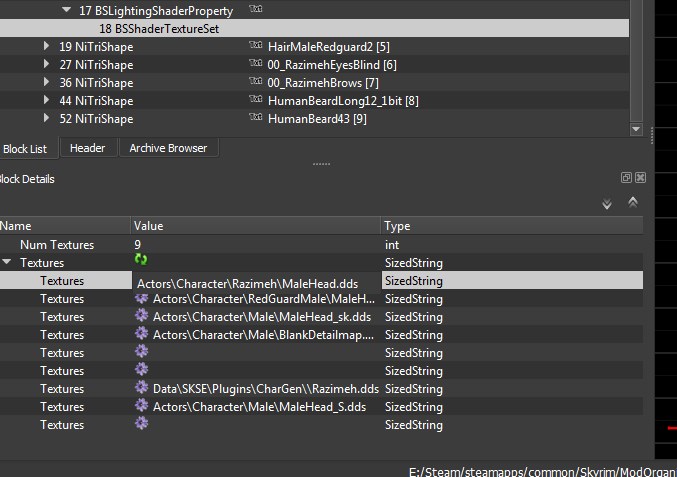The image size is (677, 477).
Task: Click the Txt icon beside HumanBeard43
Action: (x=256, y=117)
